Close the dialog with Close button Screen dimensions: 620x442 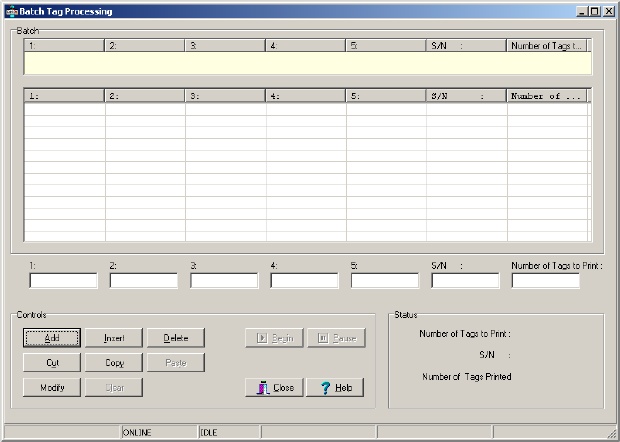tap(274, 387)
